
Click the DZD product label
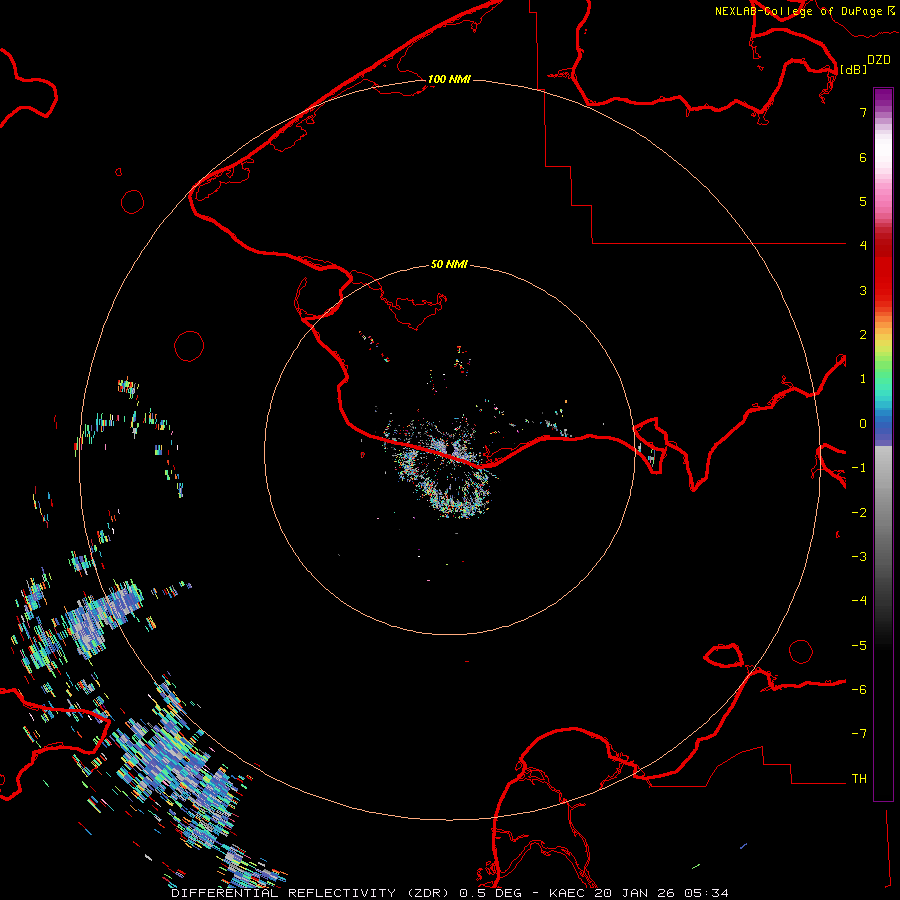[x=879, y=60]
